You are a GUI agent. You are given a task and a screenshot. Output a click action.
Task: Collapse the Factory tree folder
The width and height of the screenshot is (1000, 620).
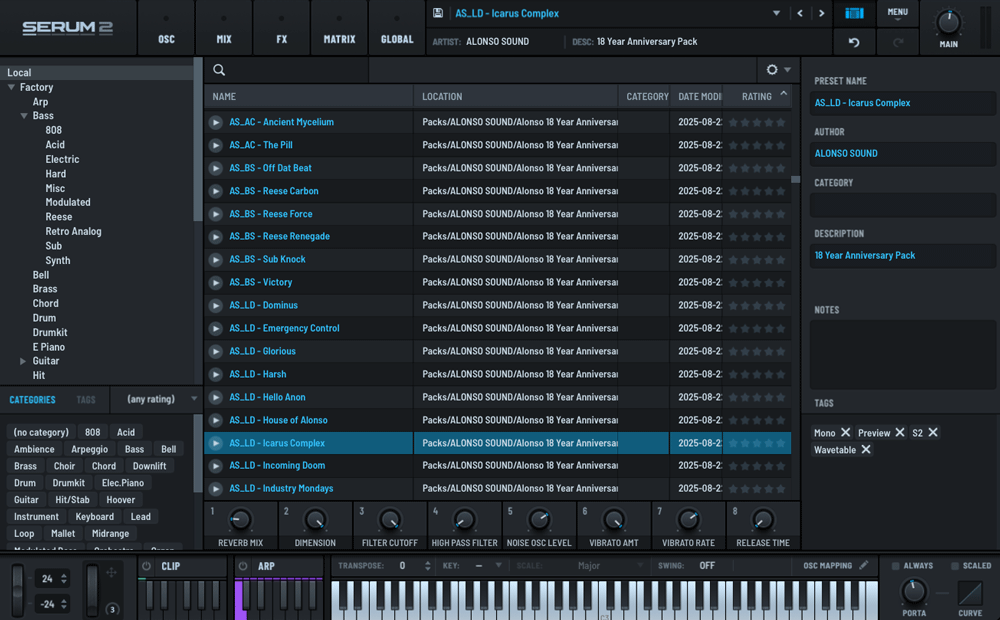coord(11,87)
